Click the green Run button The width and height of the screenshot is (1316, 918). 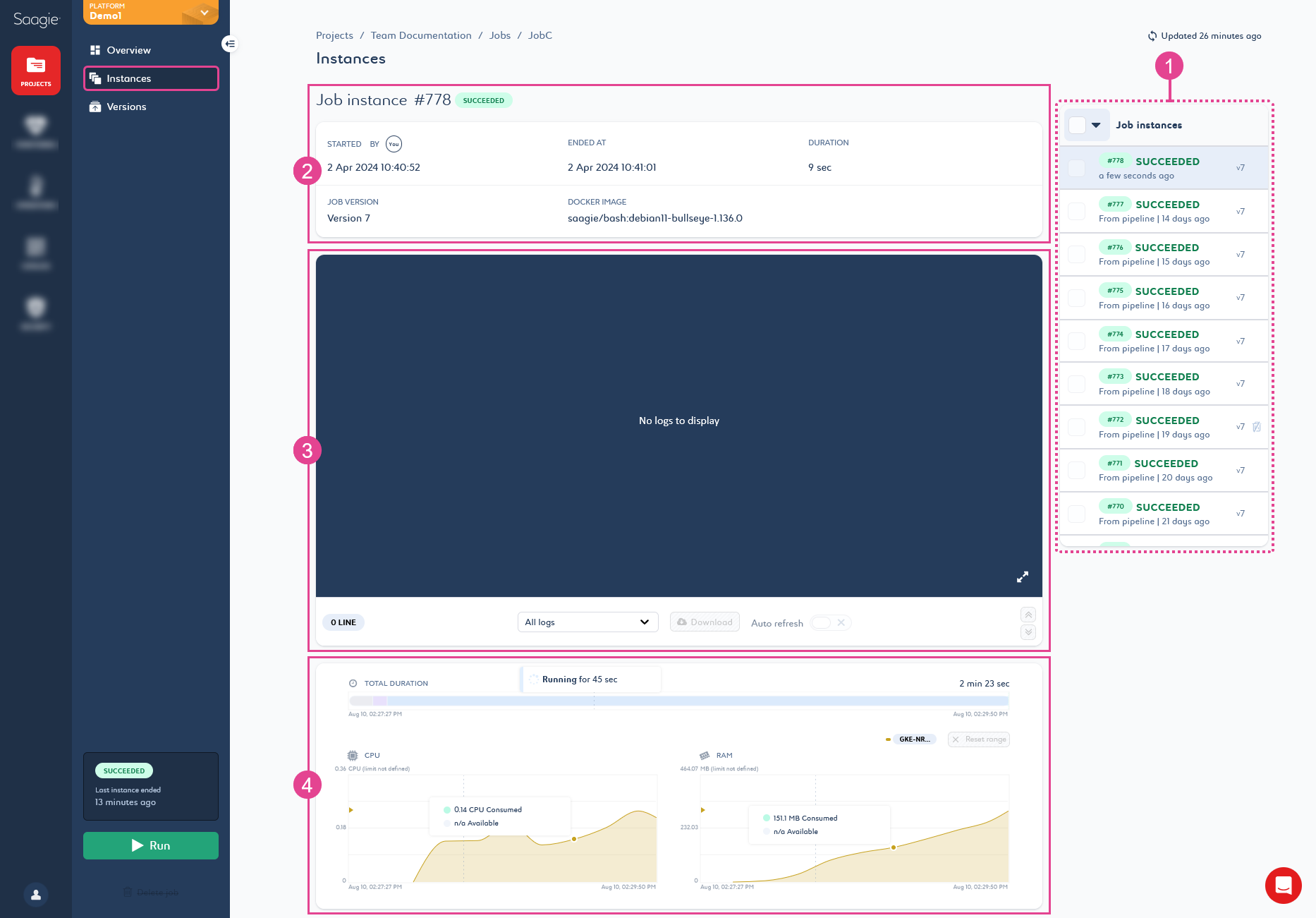click(x=151, y=845)
